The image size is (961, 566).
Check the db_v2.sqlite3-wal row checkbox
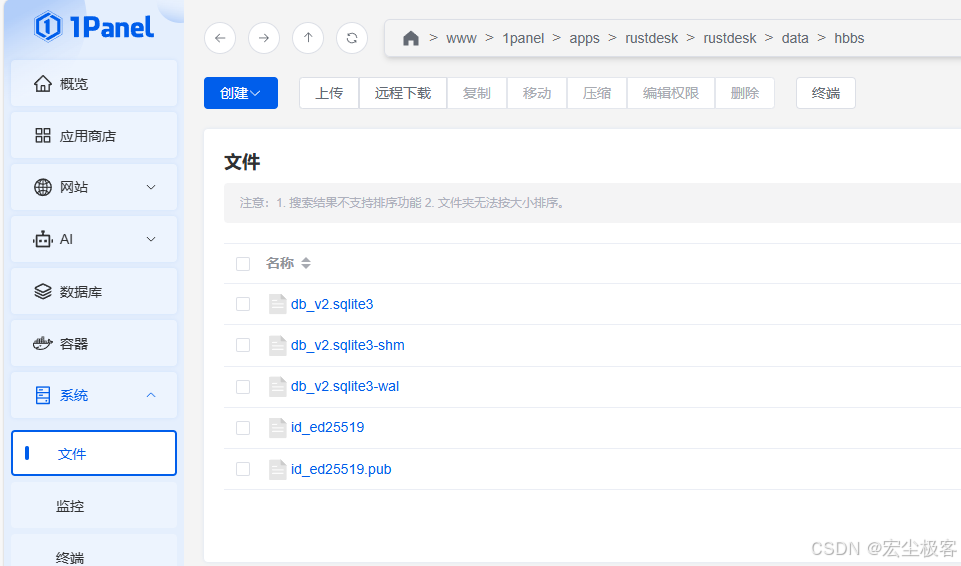point(243,387)
